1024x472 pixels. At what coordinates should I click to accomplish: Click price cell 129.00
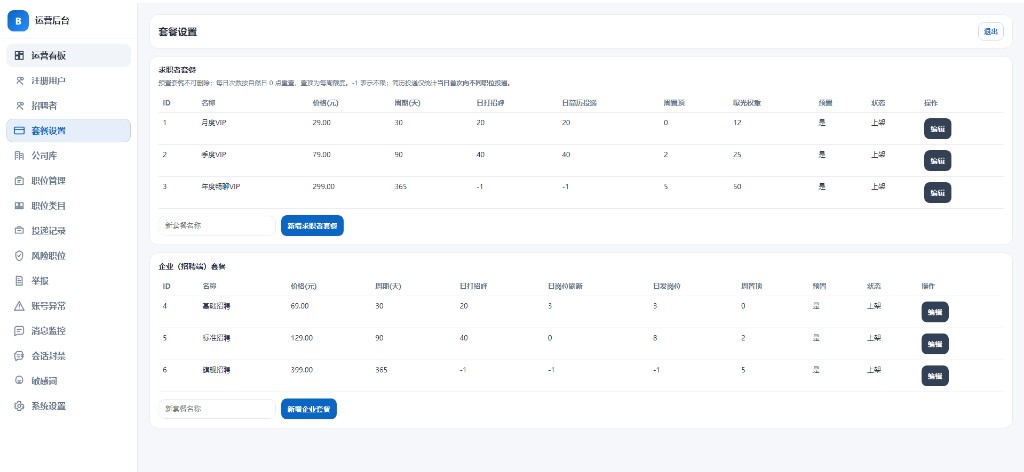pos(302,338)
